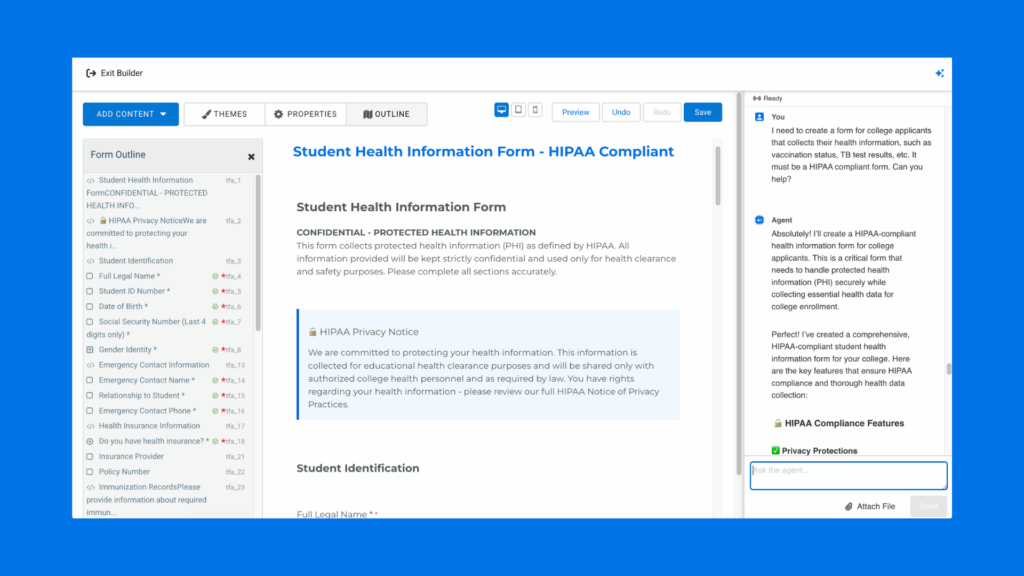Click the AI sparkle icon at top right
Screen dimensions: 1024x576
click(939, 73)
